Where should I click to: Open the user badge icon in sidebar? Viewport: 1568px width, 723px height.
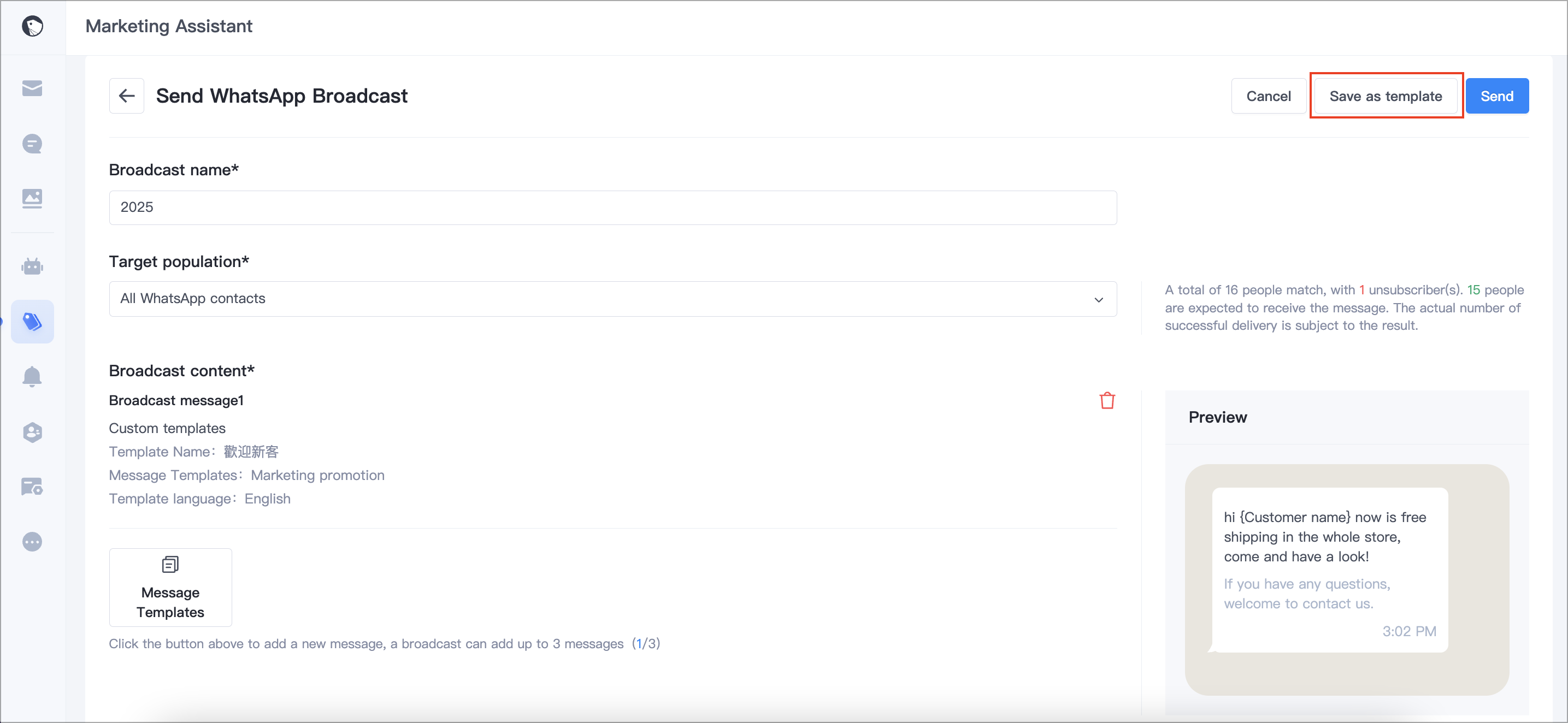click(32, 432)
